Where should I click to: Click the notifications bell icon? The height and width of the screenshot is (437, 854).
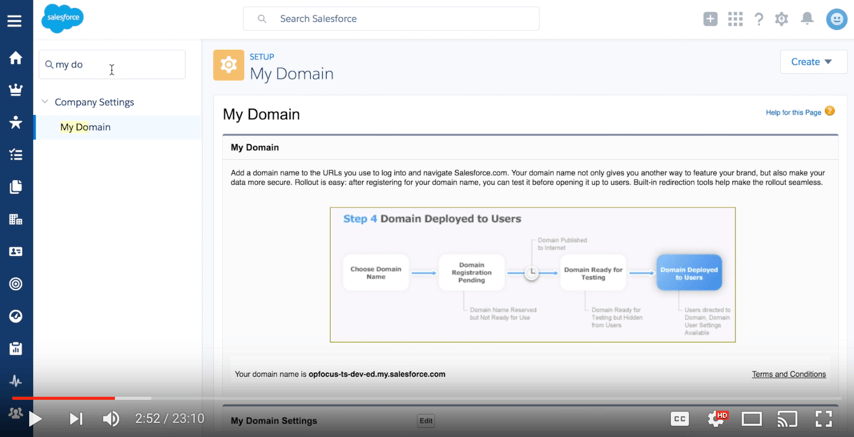pos(807,19)
